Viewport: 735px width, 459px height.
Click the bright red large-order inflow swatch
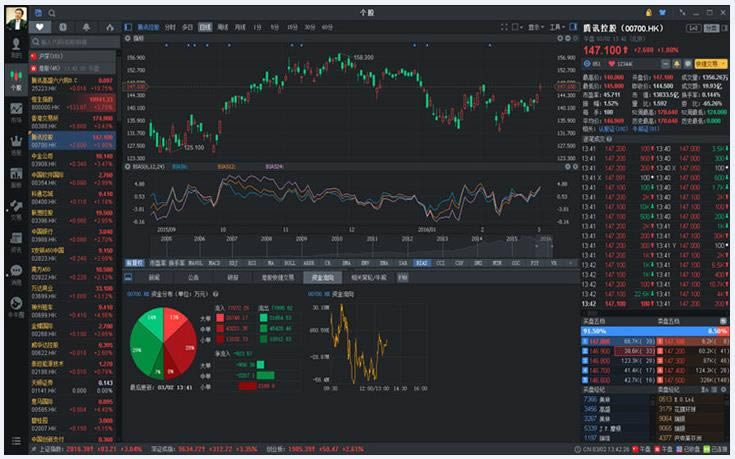click(220, 318)
